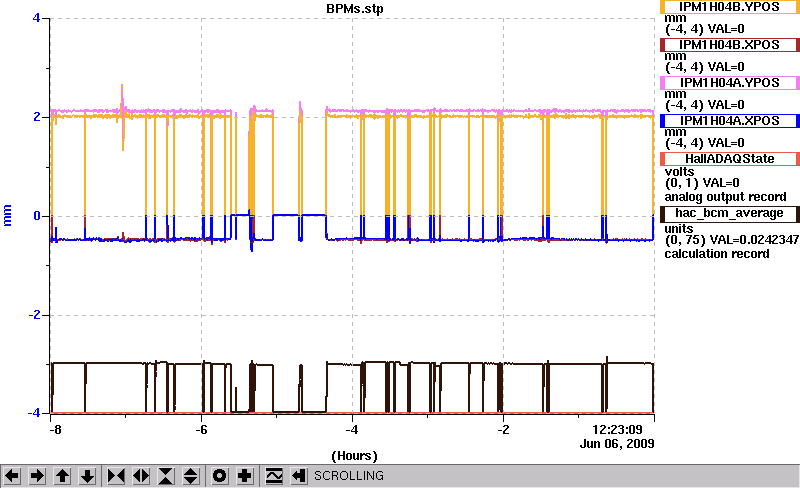Click the 12:23:09 timestamp on the time axis
This screenshot has width=800, height=488.
[x=617, y=430]
